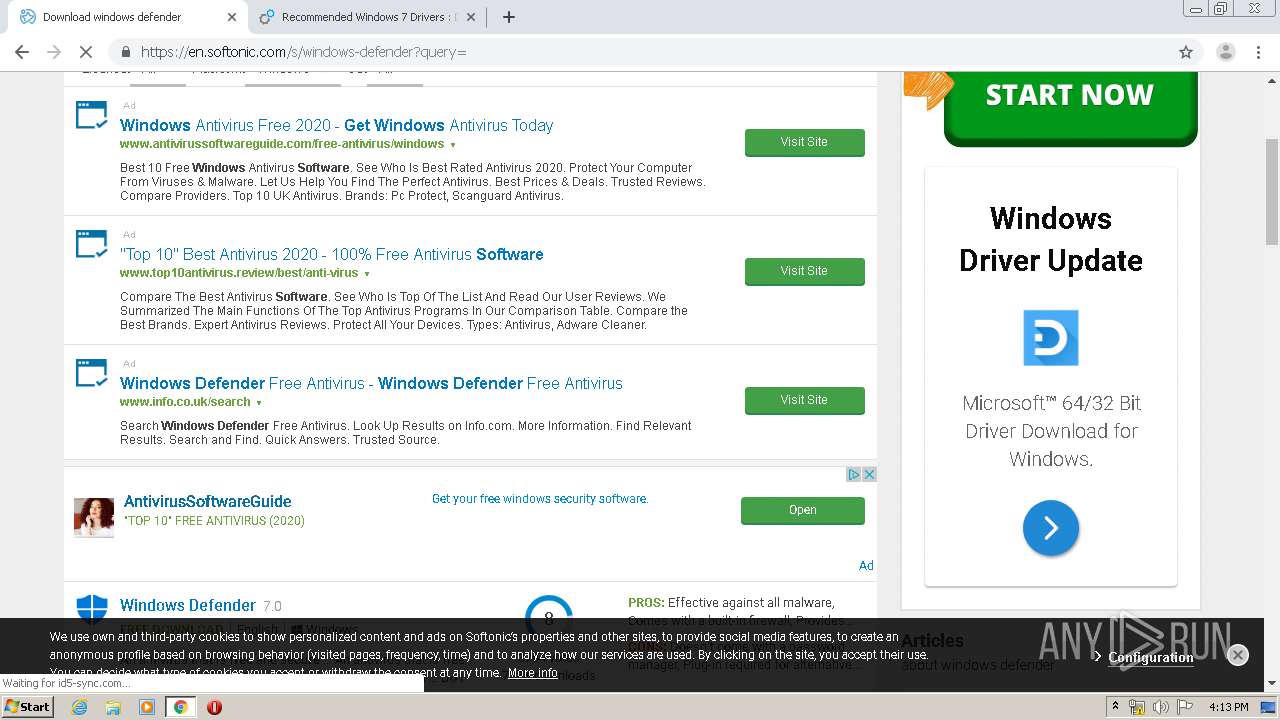Visit Site for antivirussoftwareguide.com ad
This screenshot has width=1280, height=720.
pyautogui.click(x=804, y=142)
